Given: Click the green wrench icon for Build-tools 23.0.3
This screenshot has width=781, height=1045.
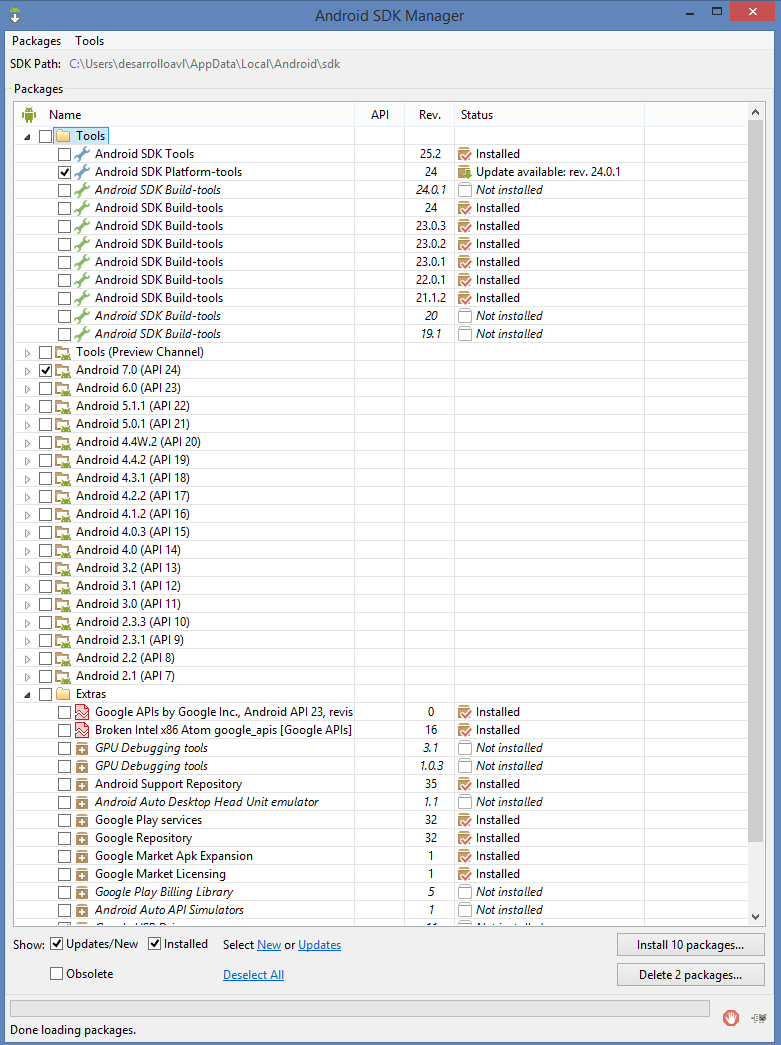Looking at the screenshot, I should [82, 226].
